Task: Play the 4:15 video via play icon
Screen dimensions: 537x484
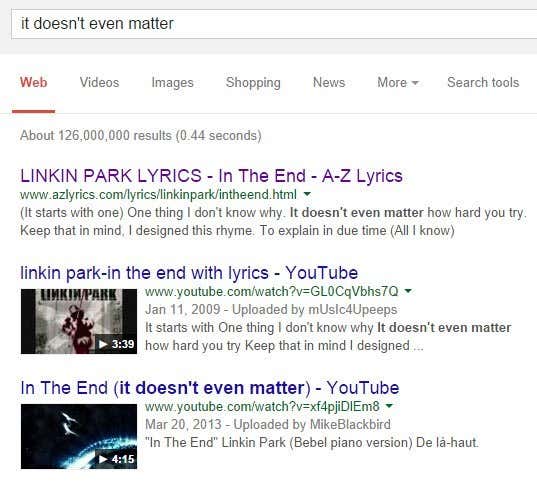Action: pos(103,459)
